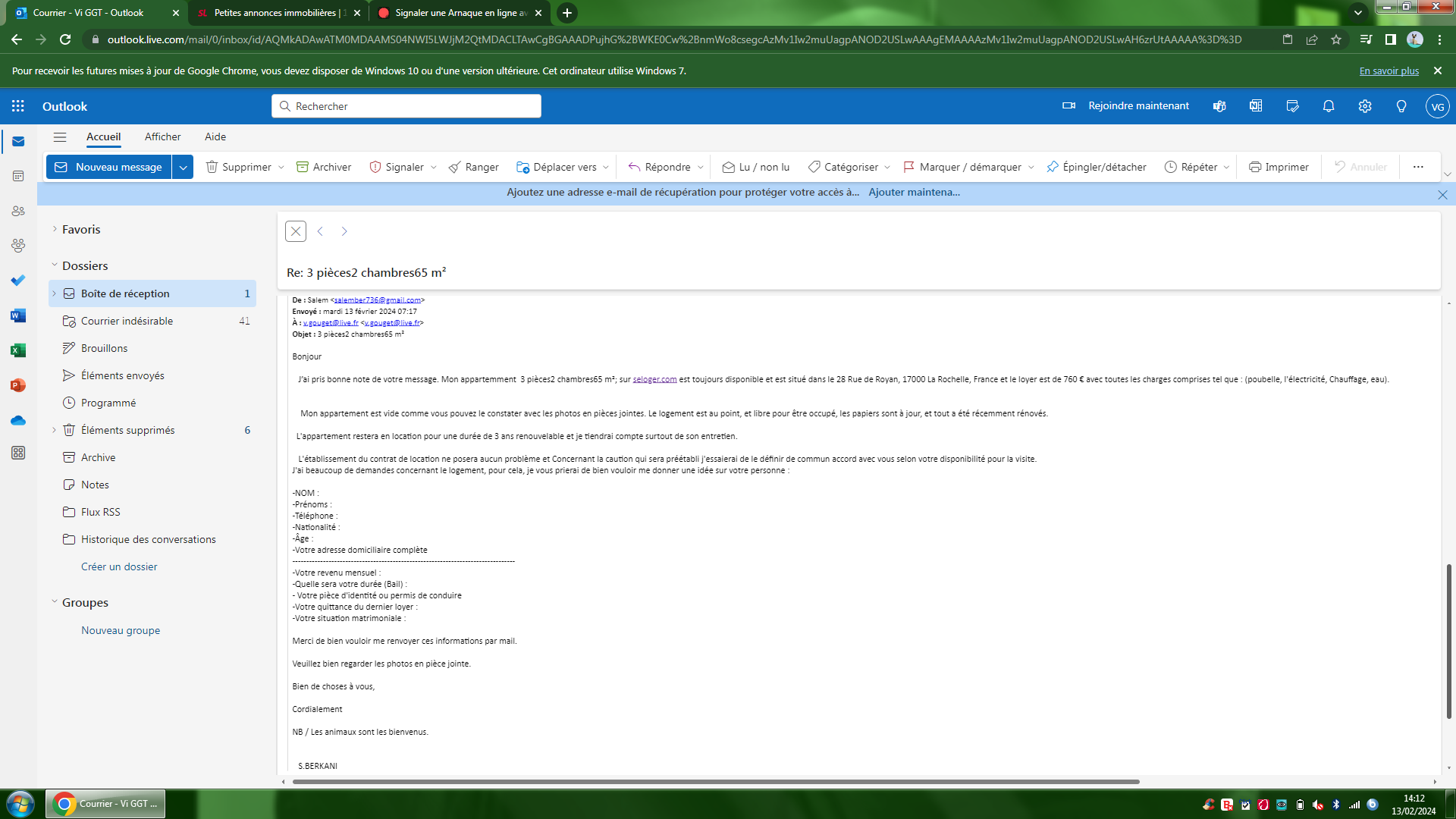This screenshot has height=819, width=1456.
Task: Print the email with Imprimer
Action: click(1279, 167)
